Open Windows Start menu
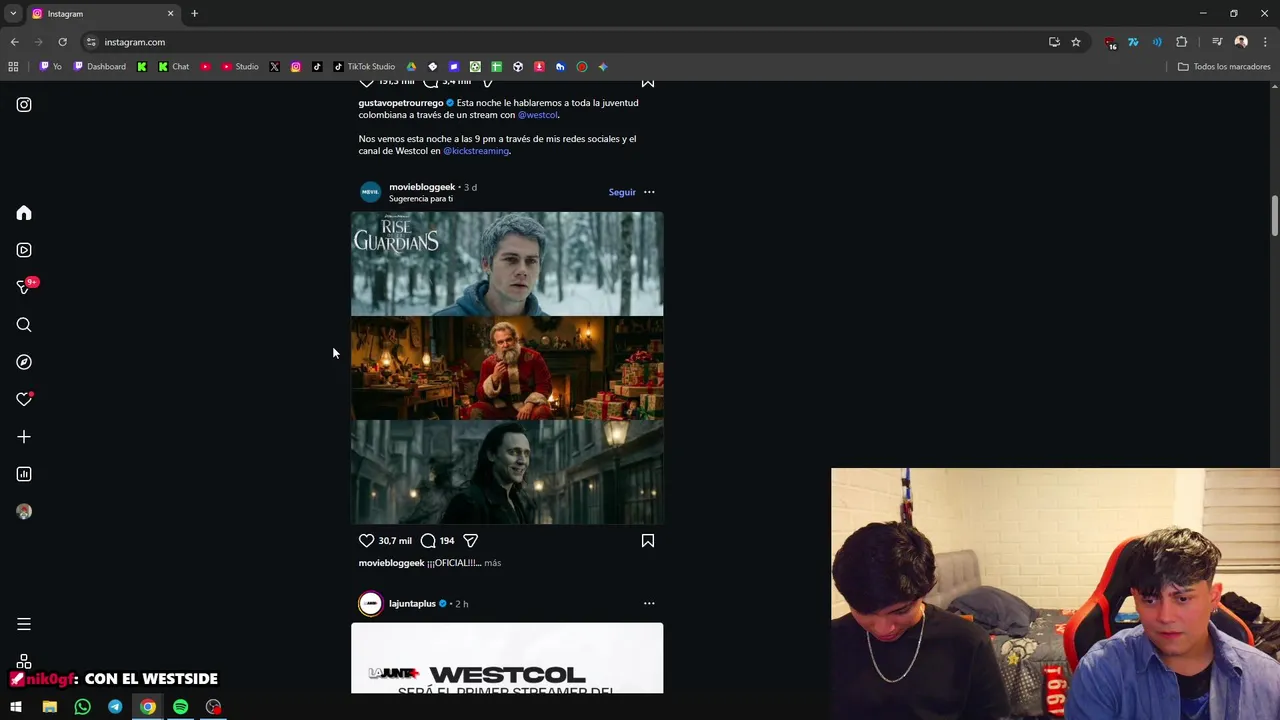Image resolution: width=1280 pixels, height=720 pixels. coord(16,707)
